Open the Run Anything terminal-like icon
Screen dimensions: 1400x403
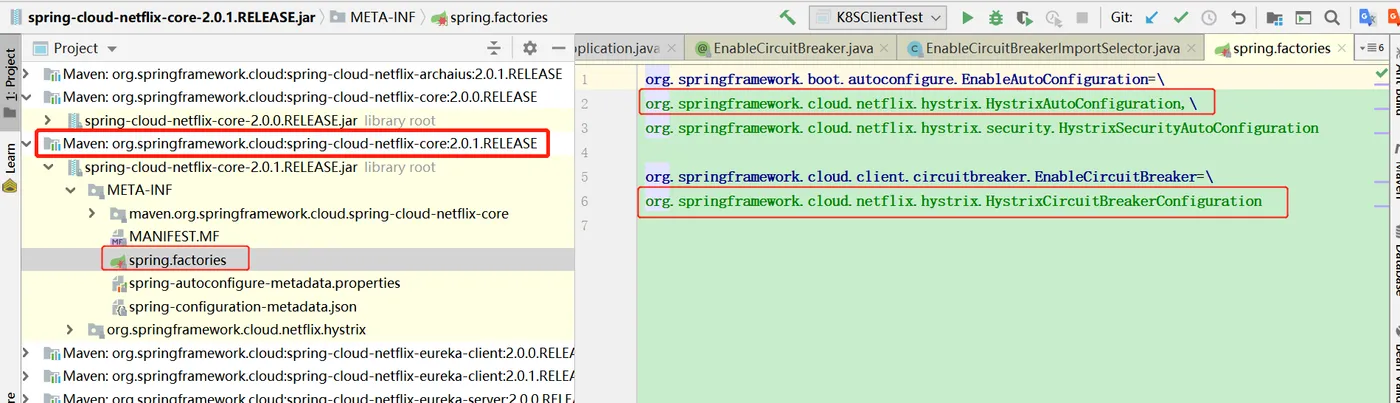tap(1303, 17)
